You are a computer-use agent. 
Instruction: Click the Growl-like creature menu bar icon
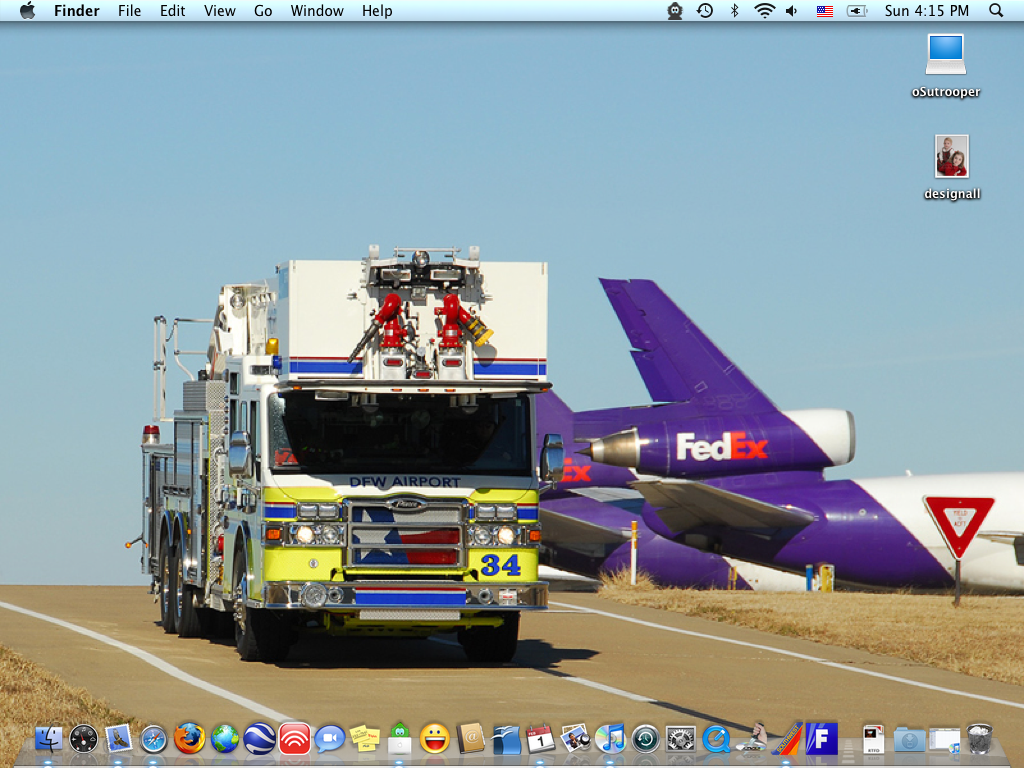(x=675, y=10)
